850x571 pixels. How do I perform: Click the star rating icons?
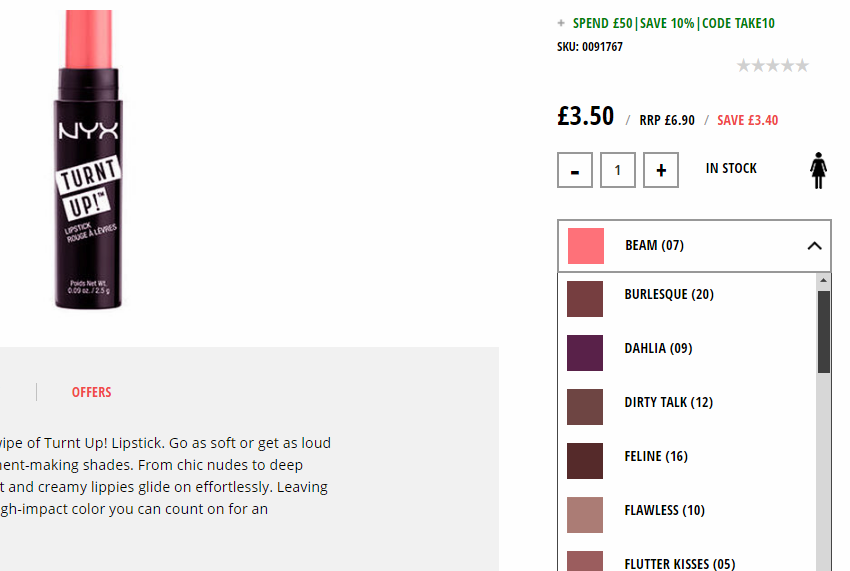(772, 66)
